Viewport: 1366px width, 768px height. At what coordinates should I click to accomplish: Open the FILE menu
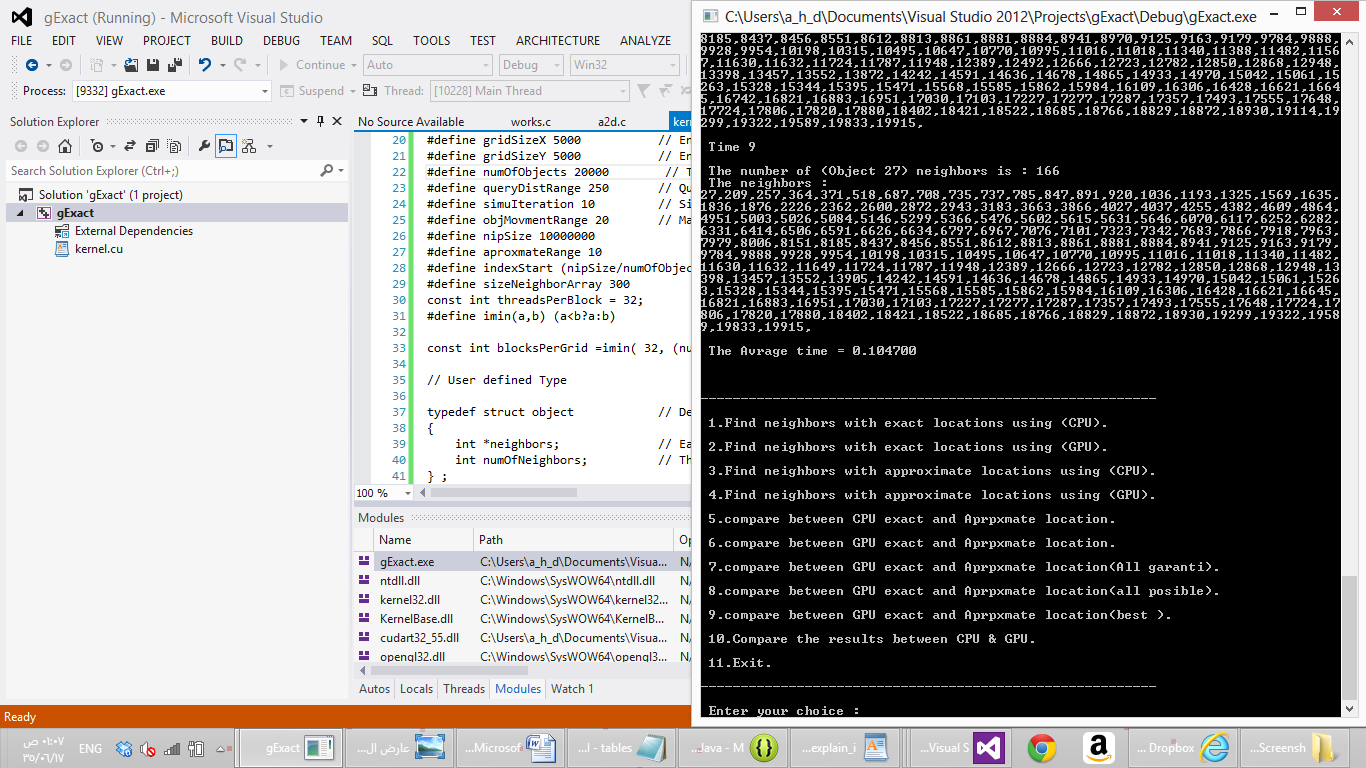coord(22,41)
